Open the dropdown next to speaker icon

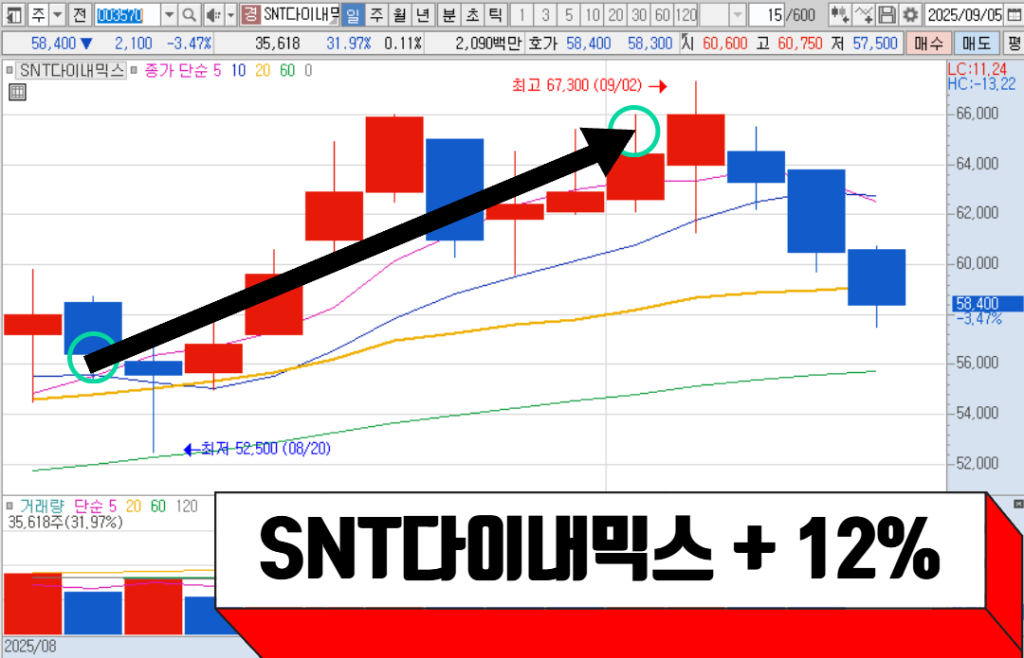coord(230,15)
